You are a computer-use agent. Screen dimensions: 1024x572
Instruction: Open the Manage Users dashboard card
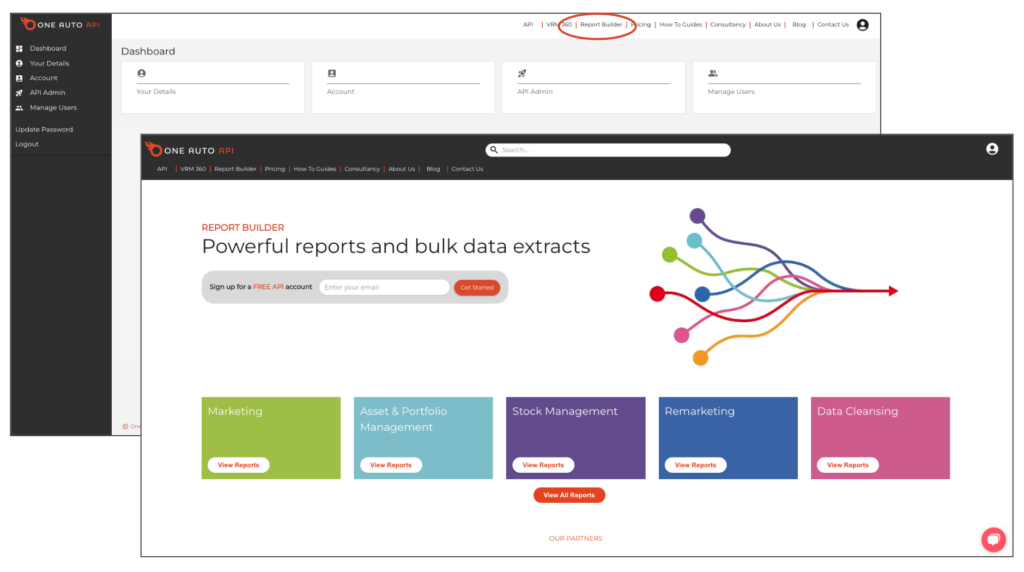[784, 87]
